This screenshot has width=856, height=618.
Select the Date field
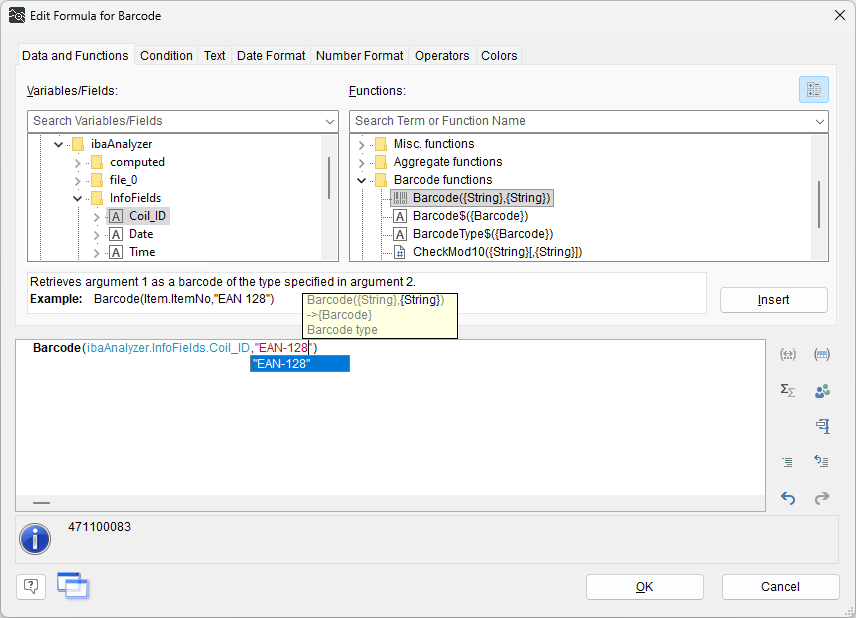click(141, 234)
